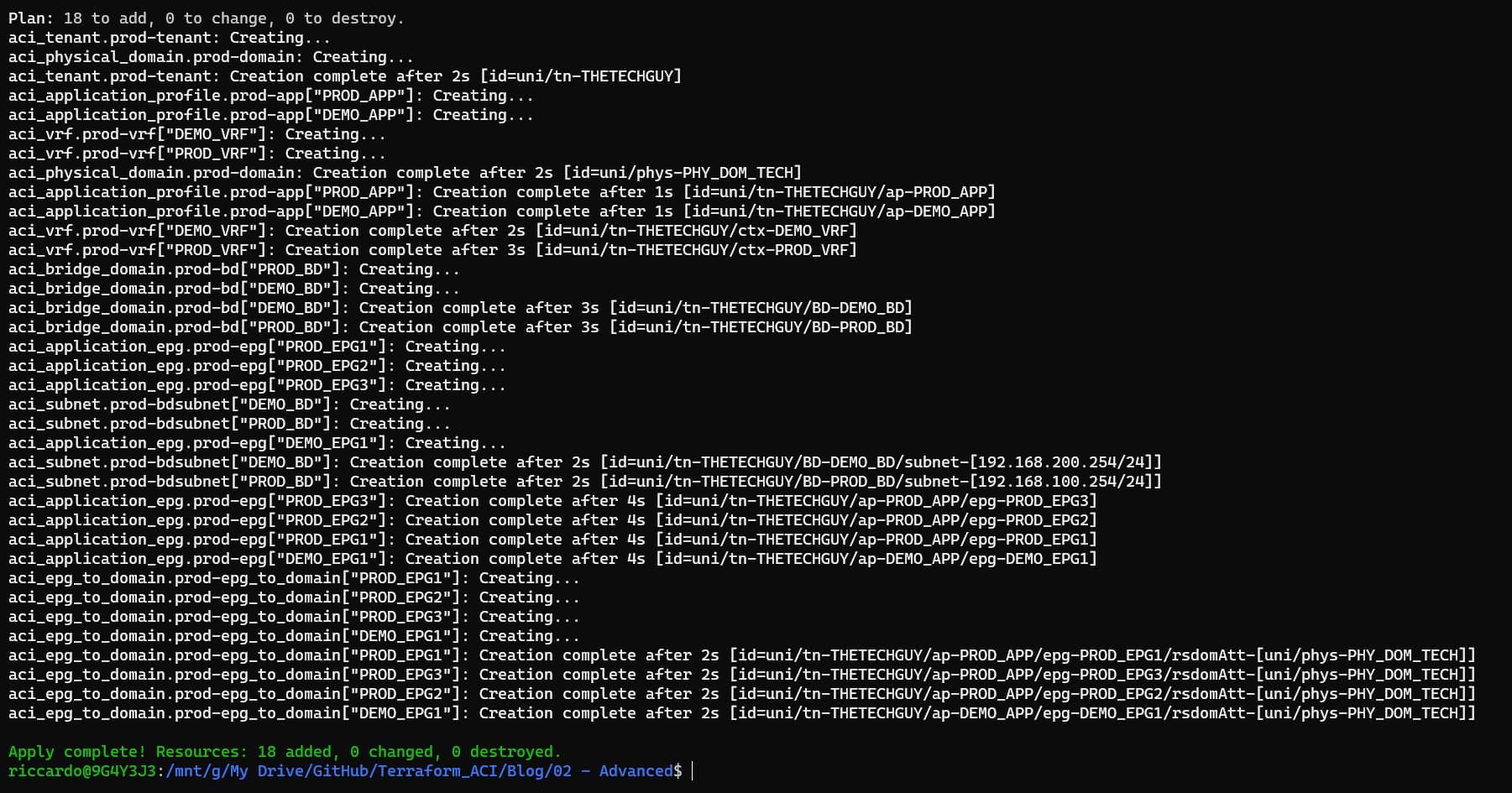Click the terminal prompt cursor after the dollar sign
This screenshot has width=1512, height=793.
692,771
